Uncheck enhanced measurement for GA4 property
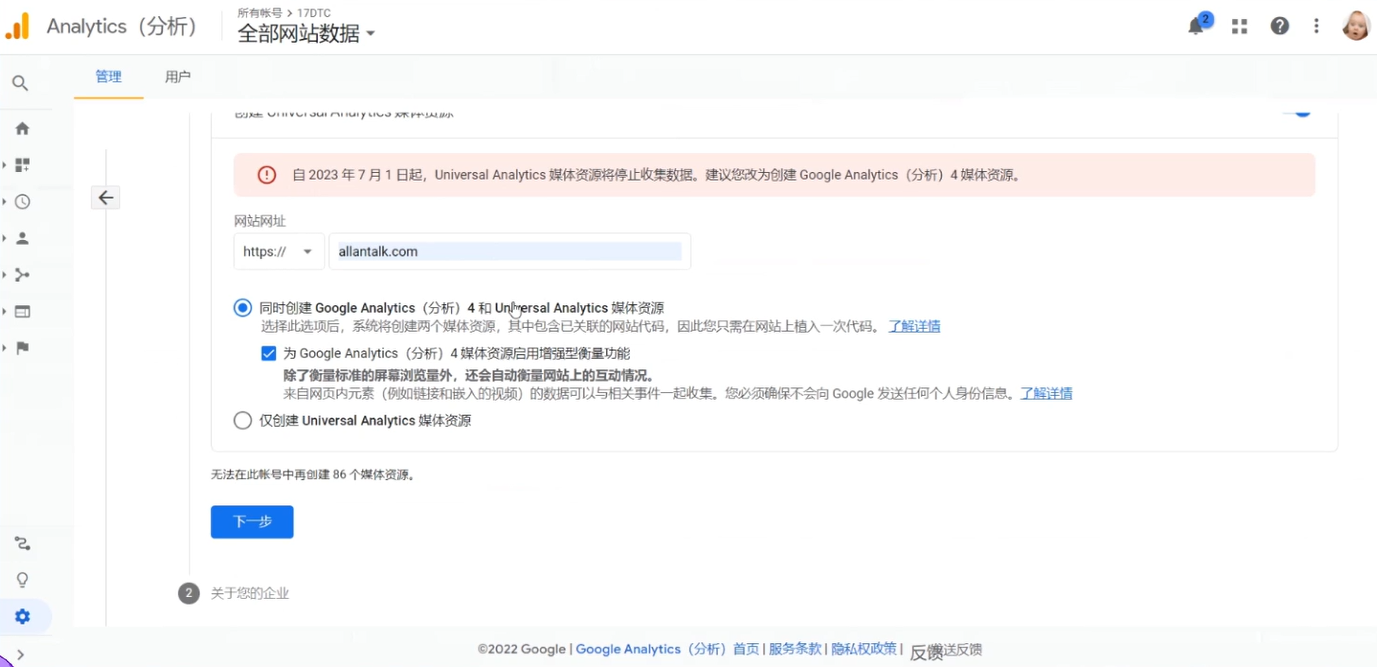 (x=268, y=353)
